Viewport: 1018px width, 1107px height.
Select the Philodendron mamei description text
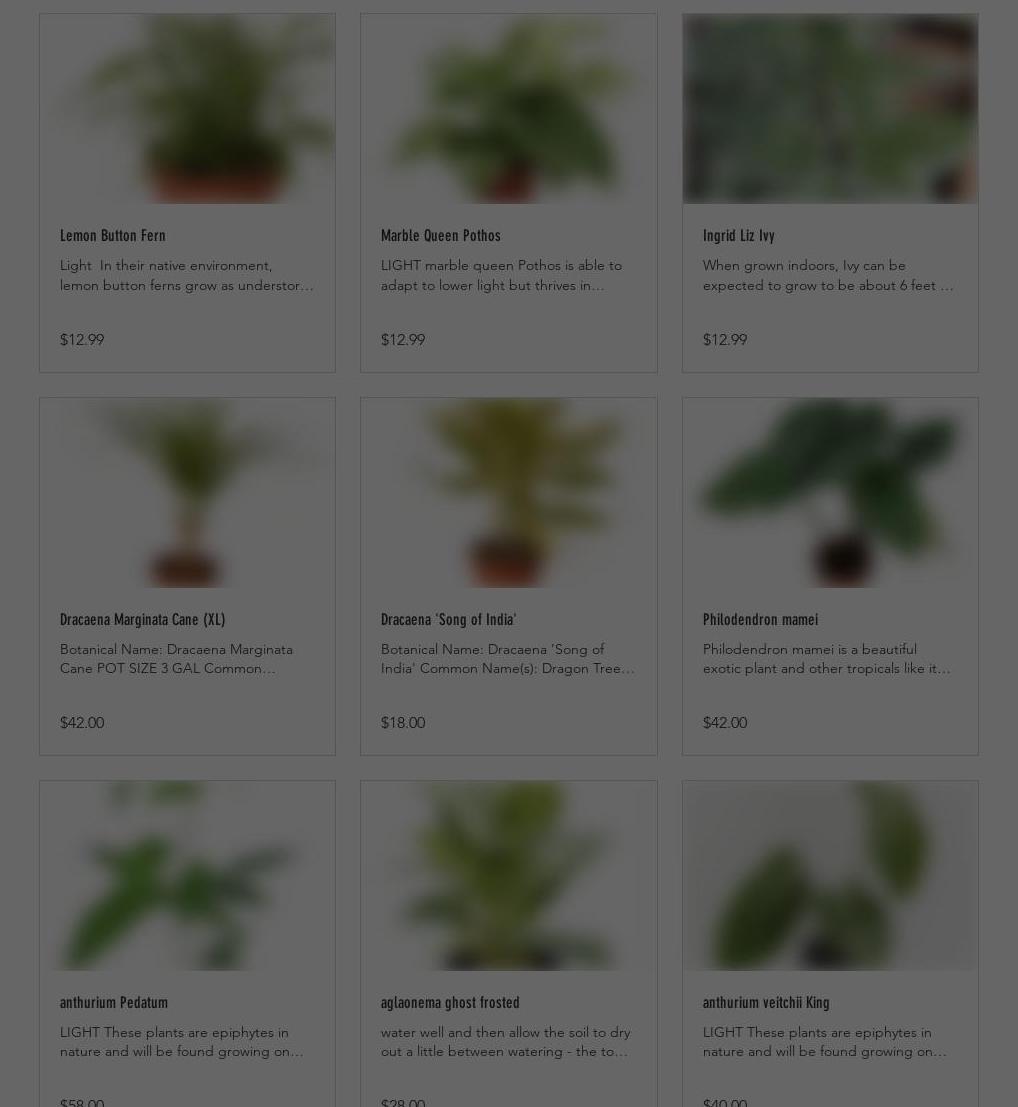tap(827, 659)
